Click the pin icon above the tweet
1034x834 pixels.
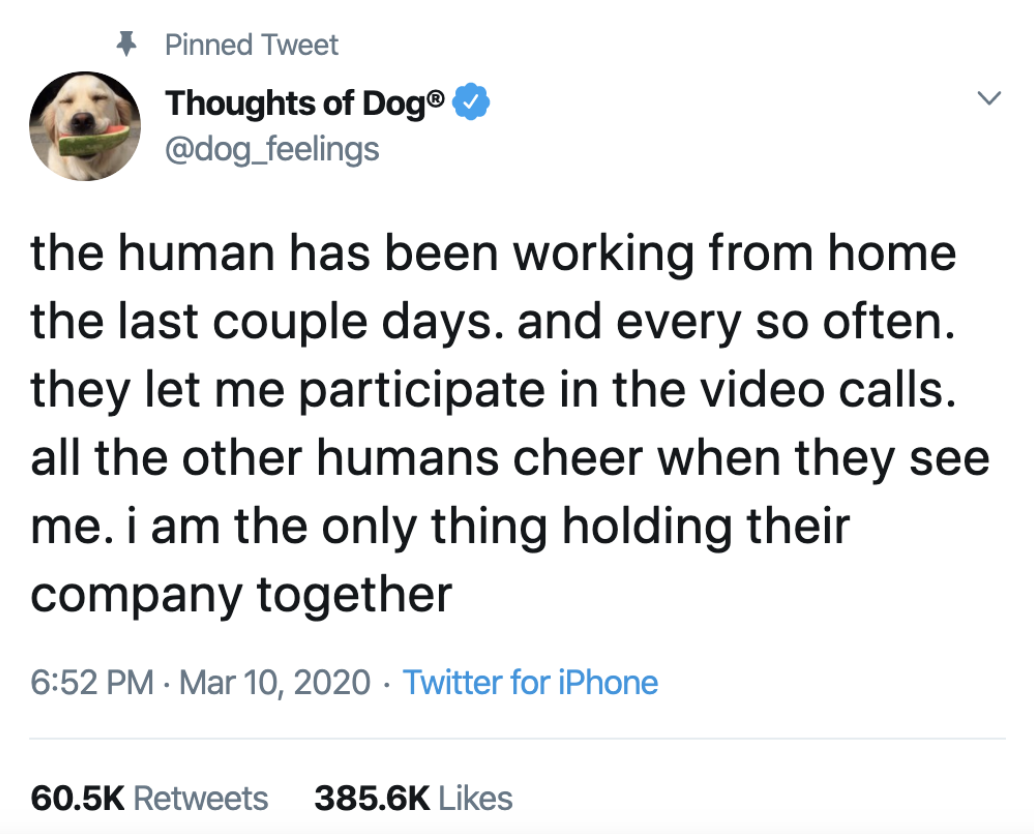point(126,45)
